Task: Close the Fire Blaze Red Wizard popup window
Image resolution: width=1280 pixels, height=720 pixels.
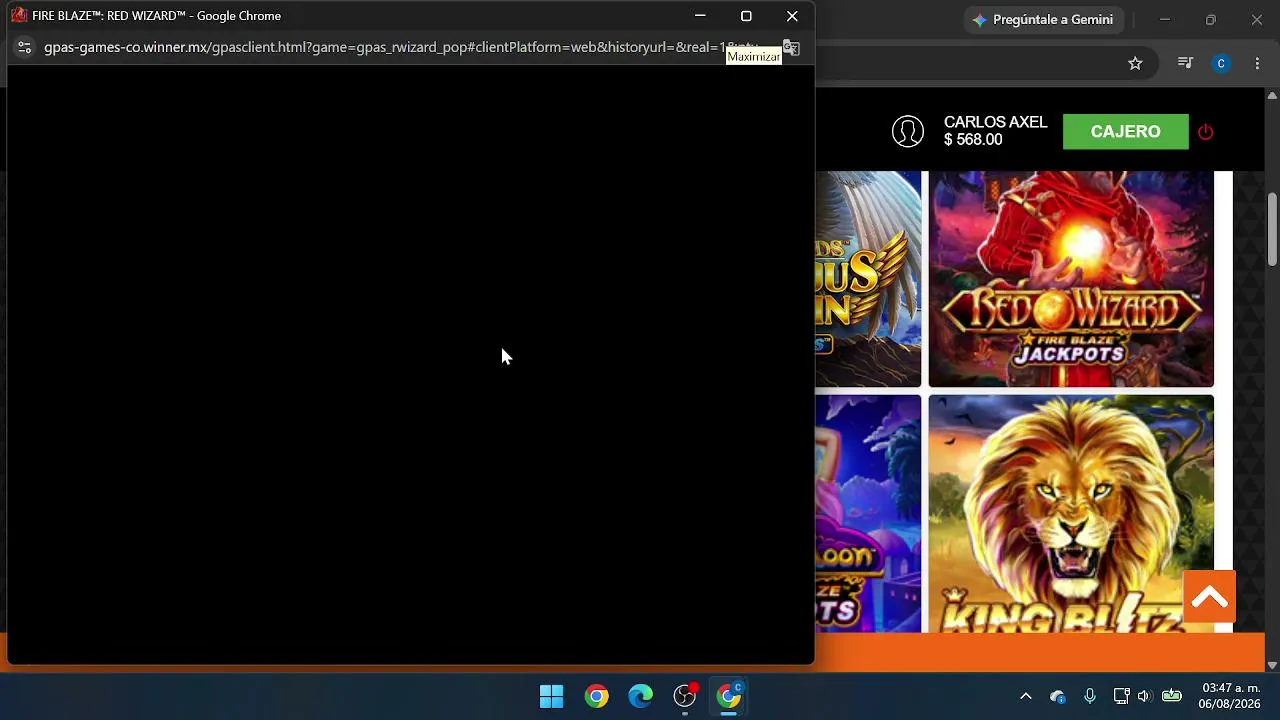Action: point(792,16)
